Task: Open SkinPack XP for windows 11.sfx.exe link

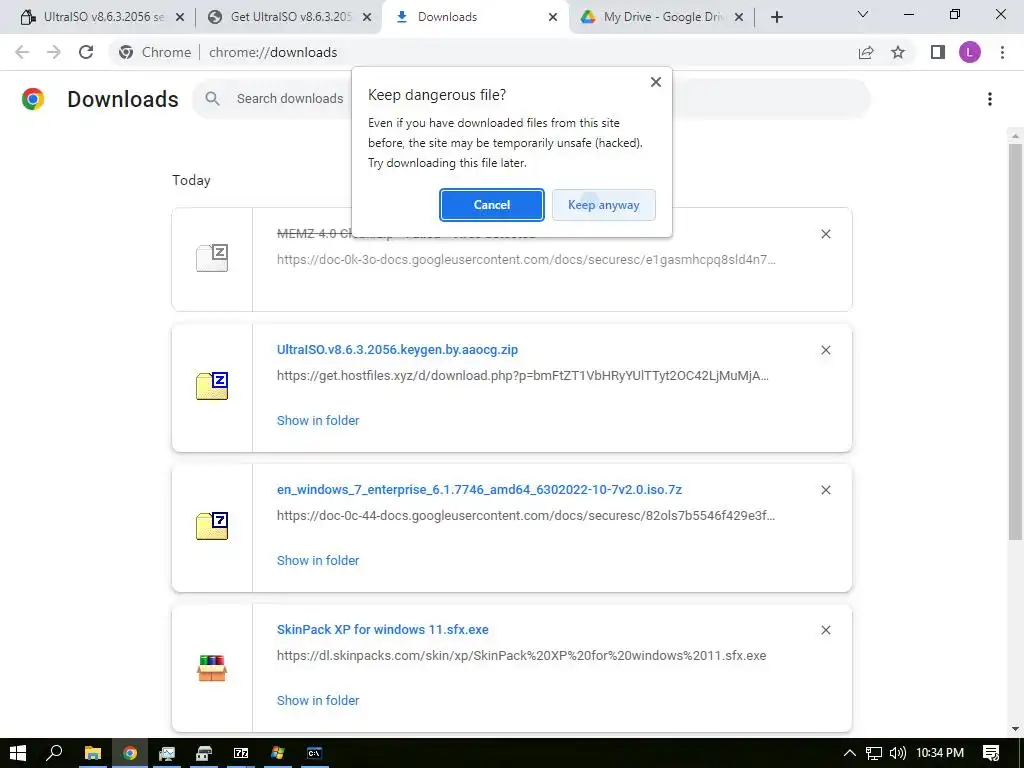Action: coord(383,630)
